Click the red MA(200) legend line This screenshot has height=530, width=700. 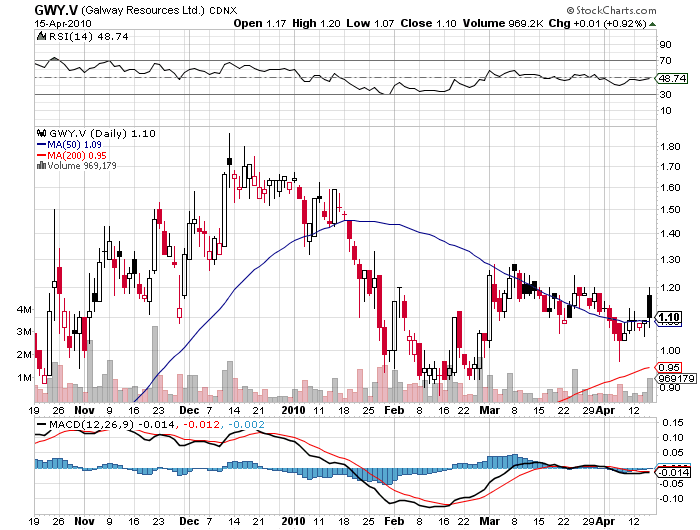(x=42, y=155)
